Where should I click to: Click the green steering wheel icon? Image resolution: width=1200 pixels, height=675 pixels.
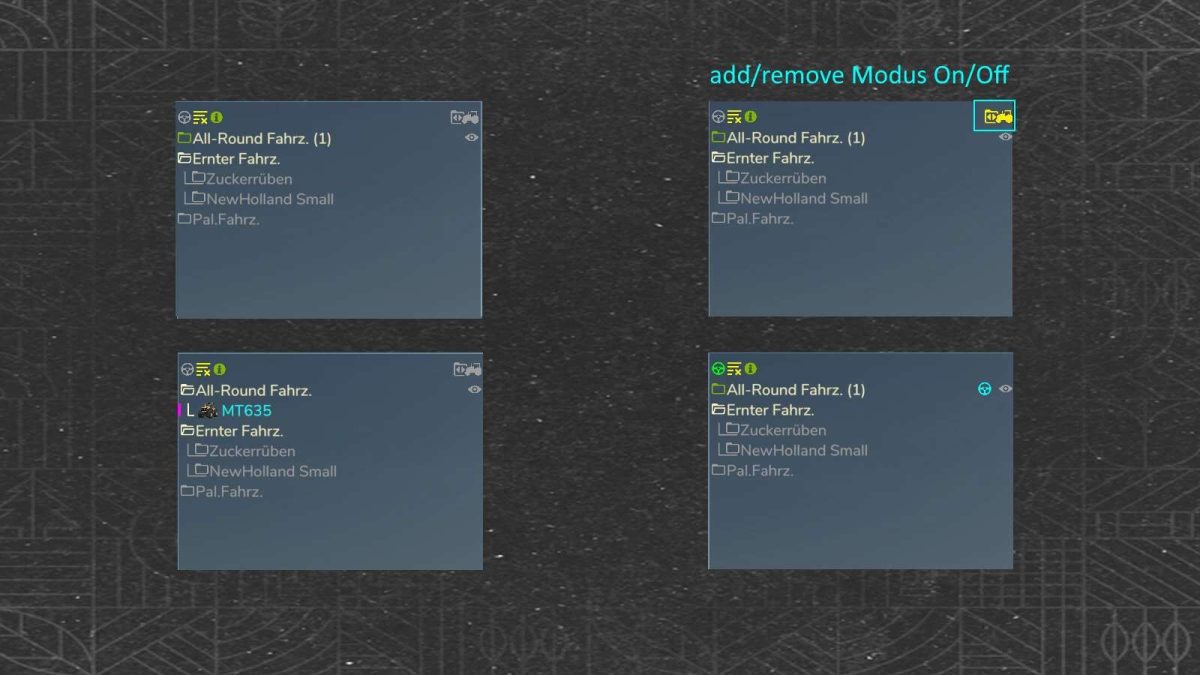[717, 369]
